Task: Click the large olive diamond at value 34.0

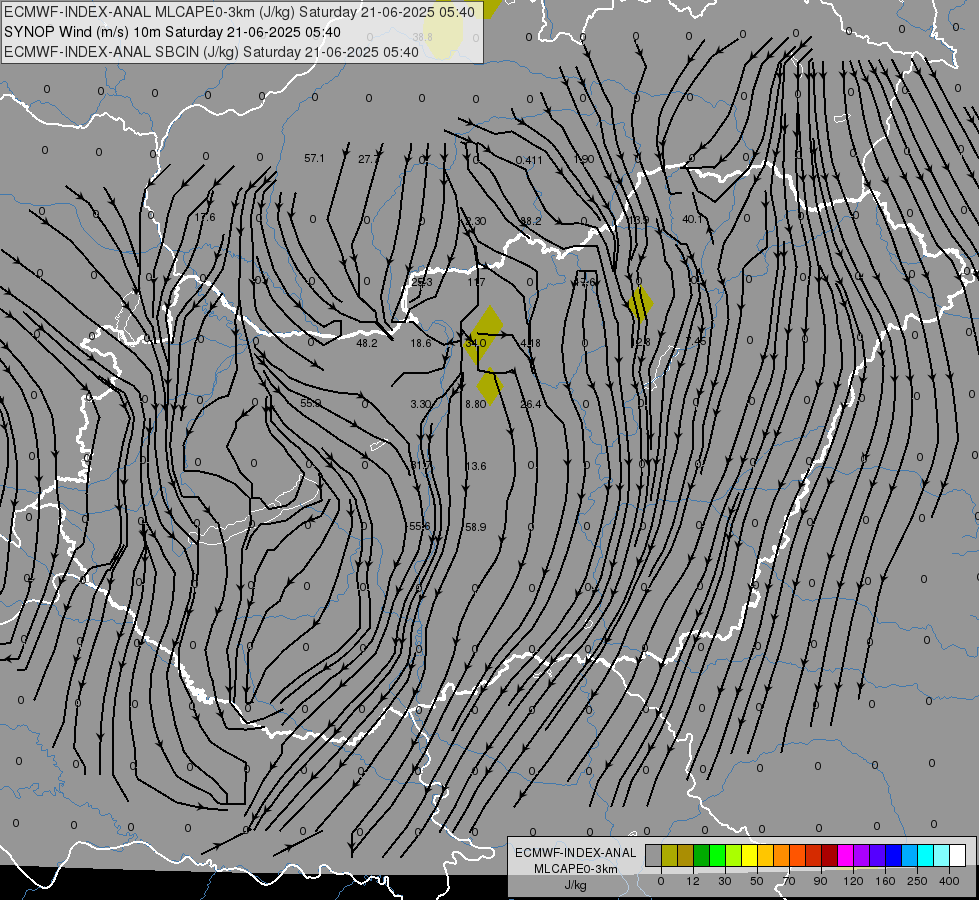Action: (x=485, y=334)
